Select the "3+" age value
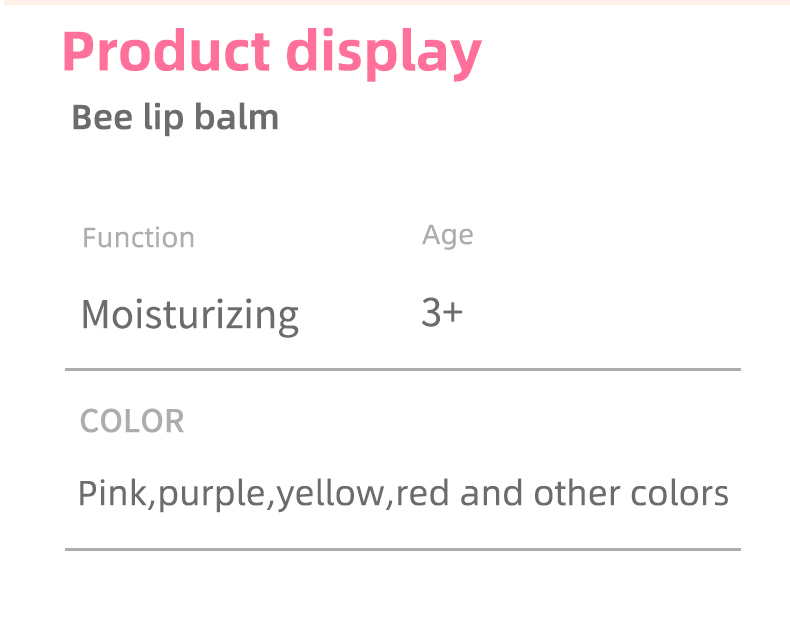 442,313
